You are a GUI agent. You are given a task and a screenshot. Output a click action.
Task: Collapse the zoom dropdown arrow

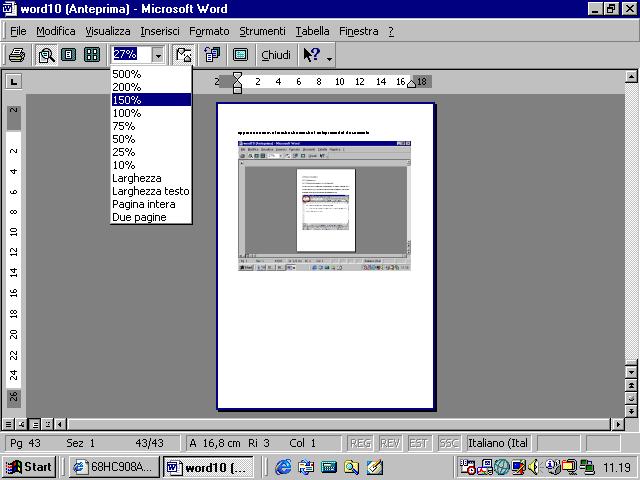tap(158, 55)
